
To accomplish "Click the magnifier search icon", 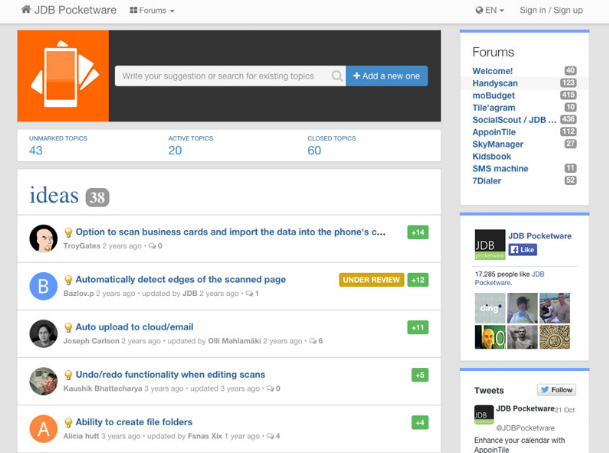I will click(337, 76).
